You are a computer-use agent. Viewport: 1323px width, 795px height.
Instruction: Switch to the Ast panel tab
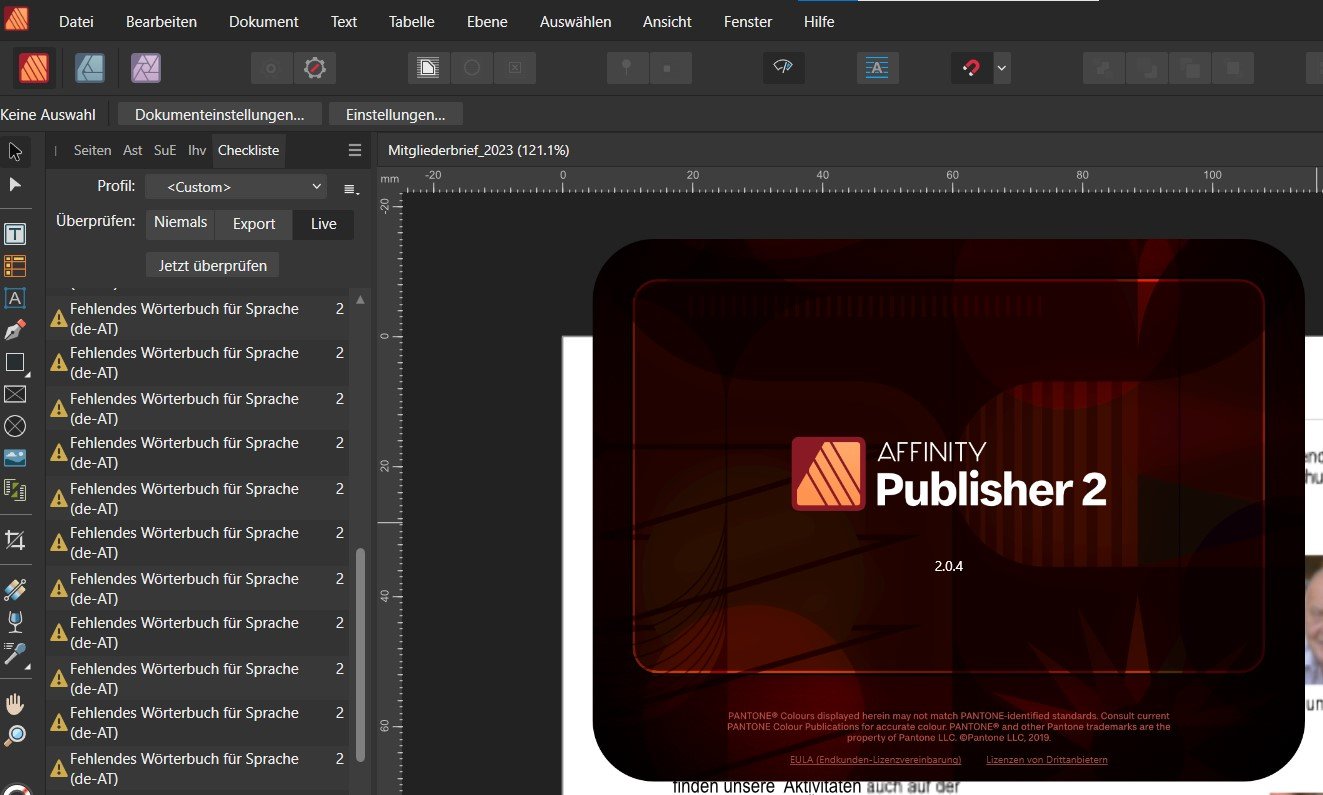(x=133, y=151)
